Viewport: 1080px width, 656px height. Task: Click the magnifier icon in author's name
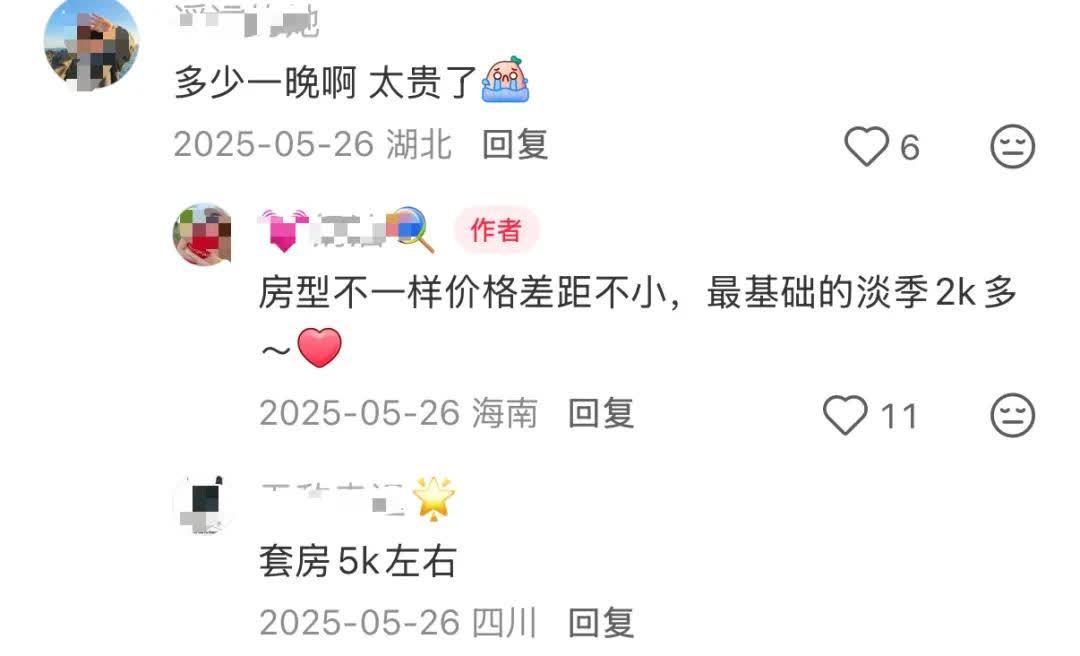[x=411, y=229]
